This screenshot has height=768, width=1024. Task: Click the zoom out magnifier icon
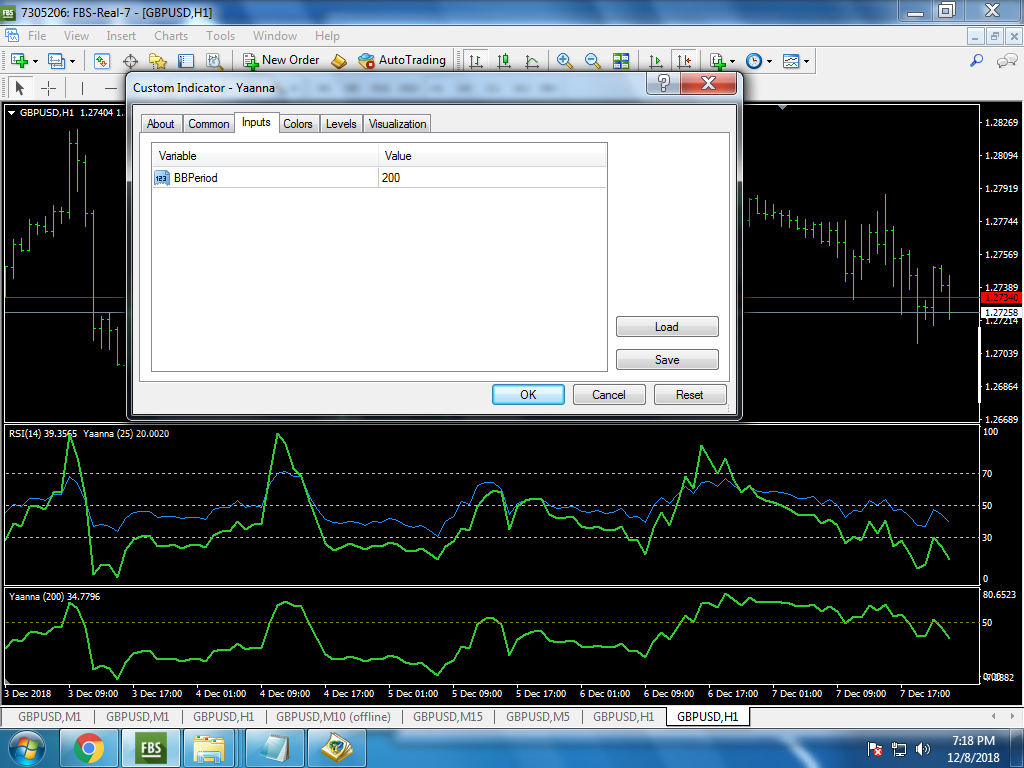pos(592,61)
